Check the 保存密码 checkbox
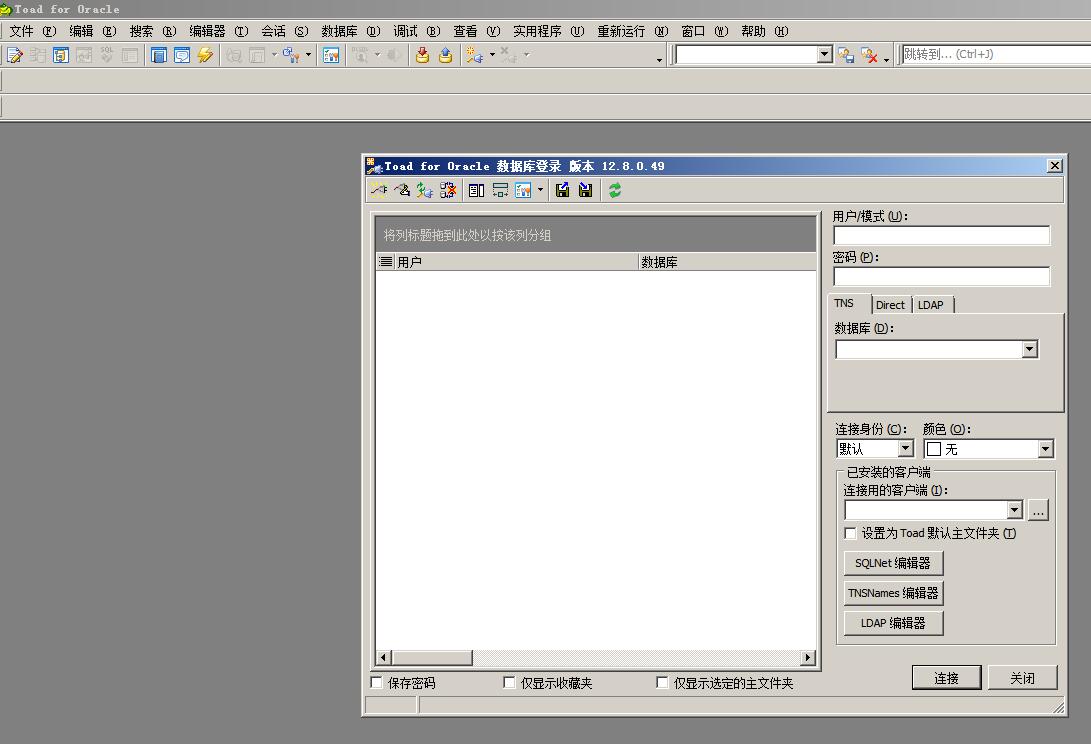This screenshot has width=1091, height=744. 376,682
